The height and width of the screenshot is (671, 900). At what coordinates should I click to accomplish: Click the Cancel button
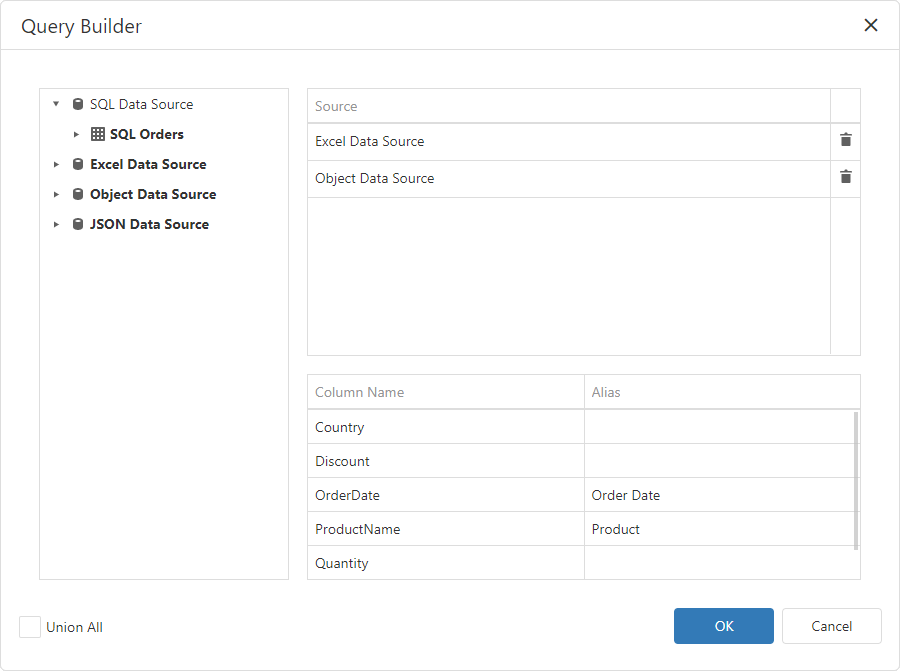click(x=831, y=626)
